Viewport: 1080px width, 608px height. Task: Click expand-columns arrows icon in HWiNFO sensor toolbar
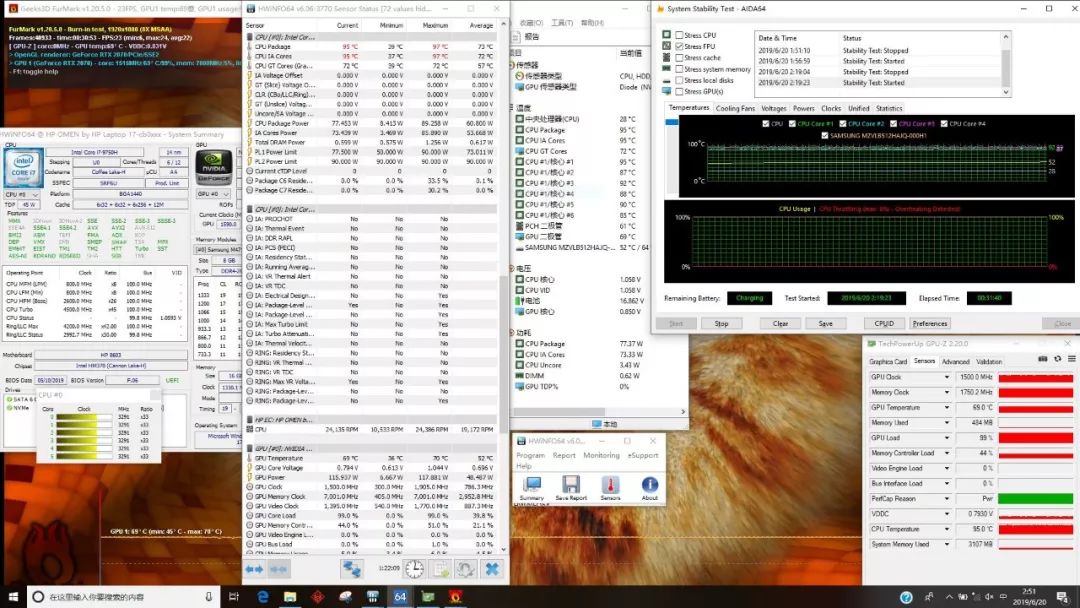tap(254, 569)
